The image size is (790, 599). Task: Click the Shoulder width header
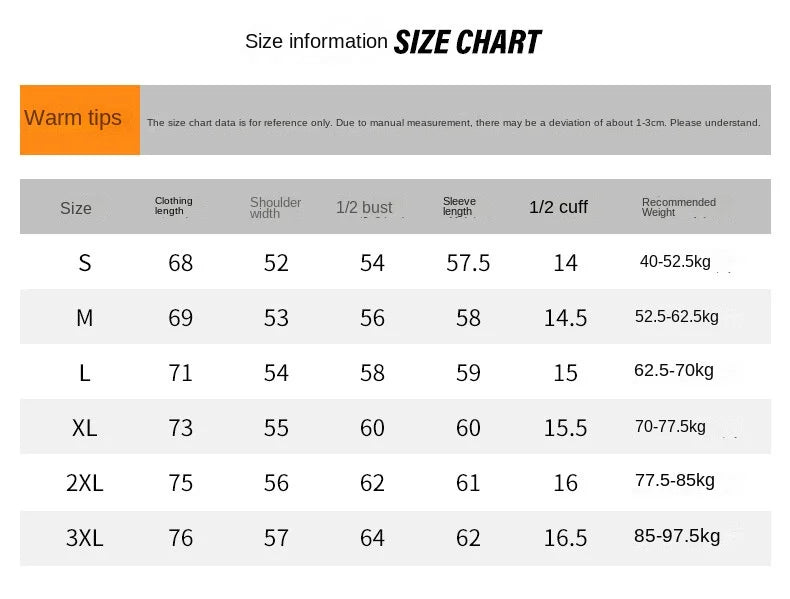(275, 208)
